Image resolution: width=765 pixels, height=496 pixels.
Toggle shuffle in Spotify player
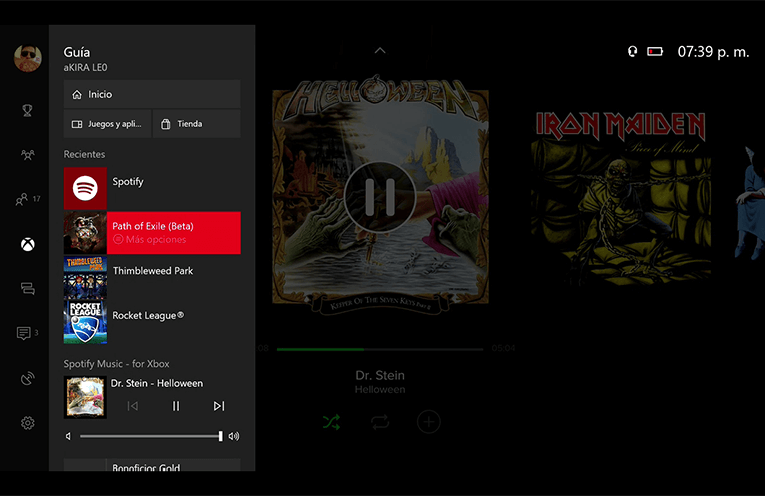click(x=331, y=422)
